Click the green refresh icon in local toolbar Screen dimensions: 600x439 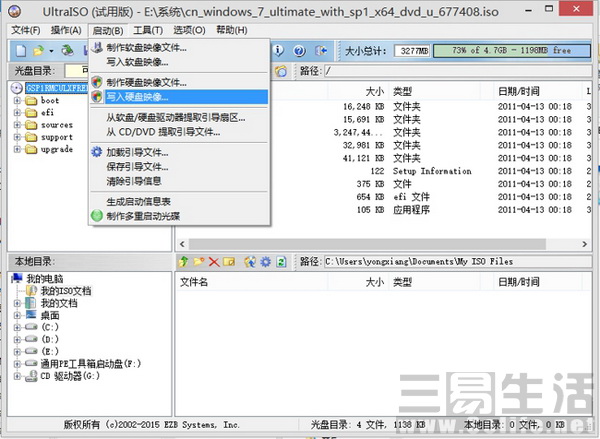[x=281, y=262]
